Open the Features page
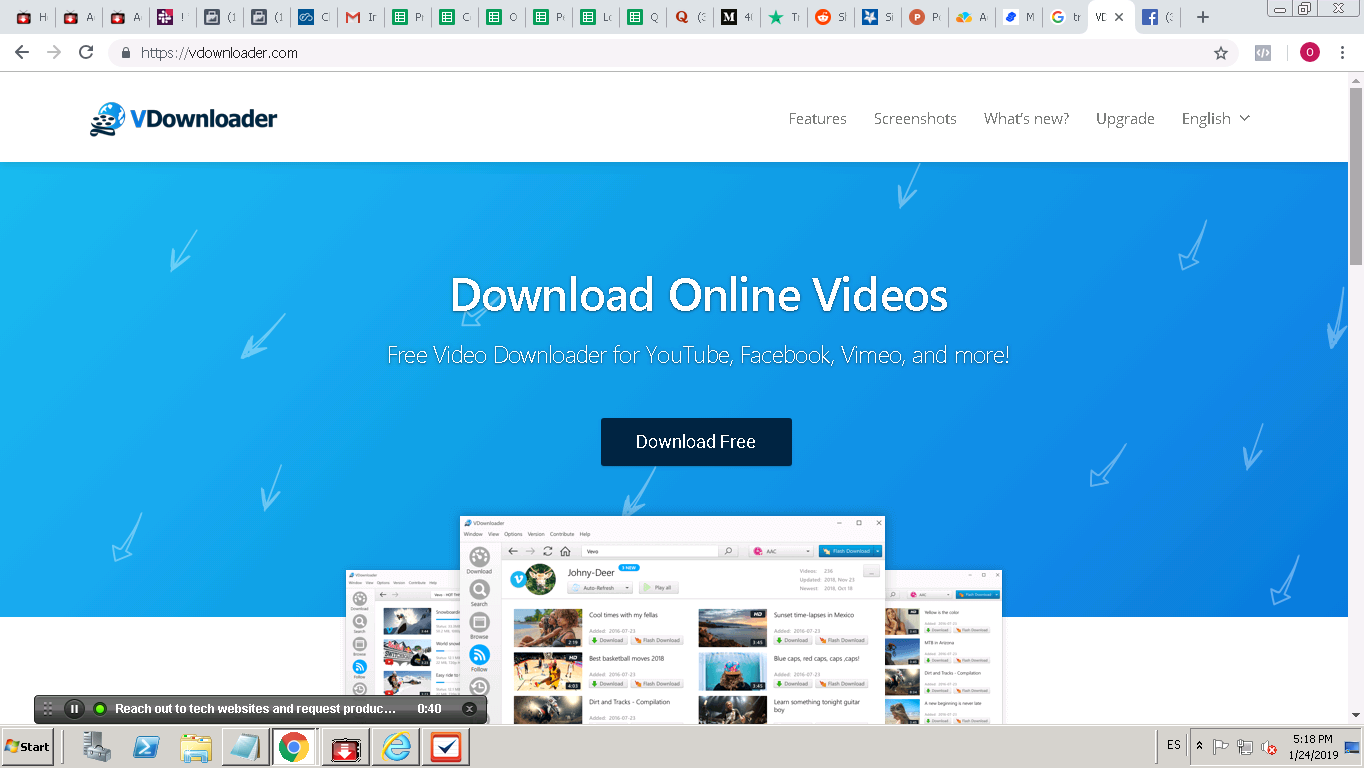The width and height of the screenshot is (1364, 768). (x=817, y=118)
